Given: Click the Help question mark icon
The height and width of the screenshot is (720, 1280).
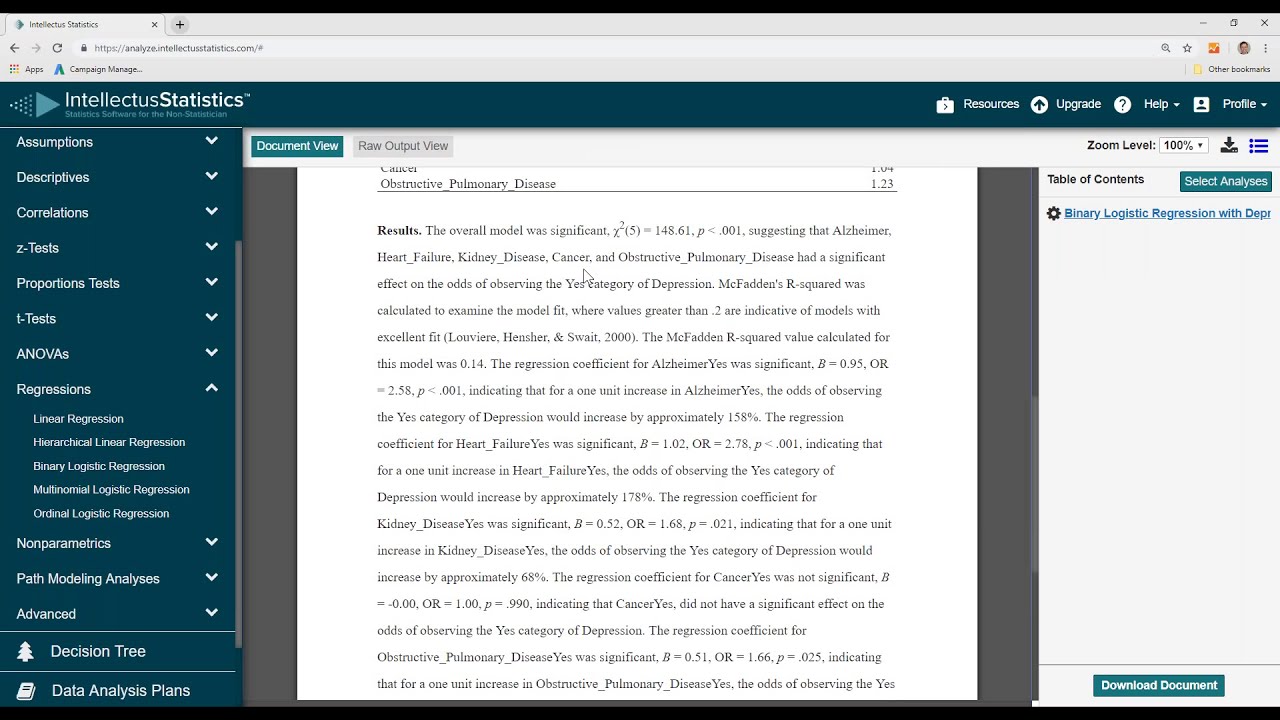Looking at the screenshot, I should tap(1123, 105).
